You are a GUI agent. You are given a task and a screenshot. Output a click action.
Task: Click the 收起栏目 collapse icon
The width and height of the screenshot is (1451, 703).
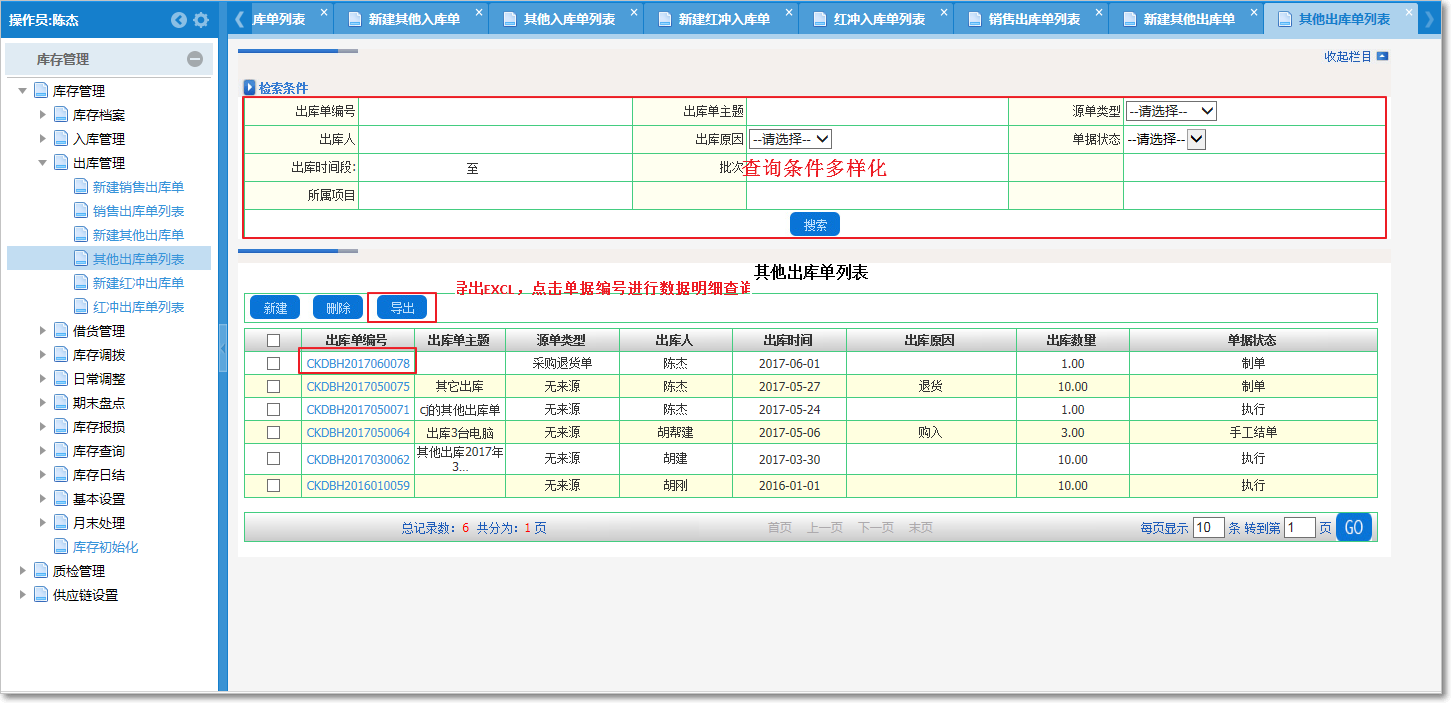pos(1382,57)
